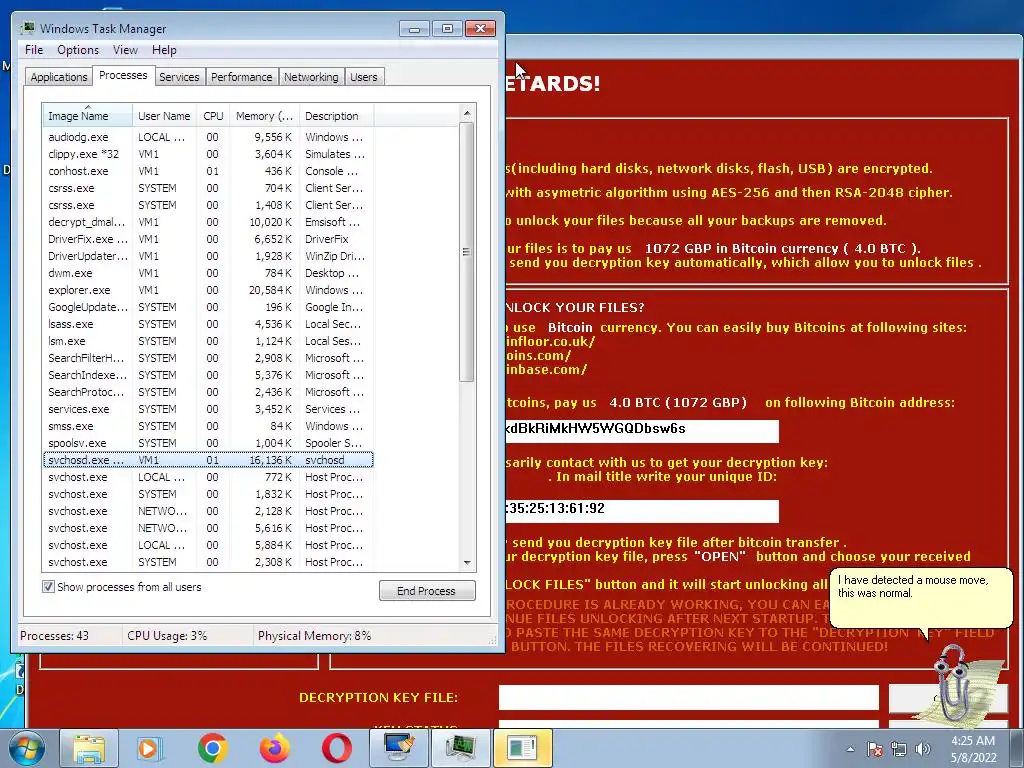Show hidden tray icons arrow

tap(850, 749)
